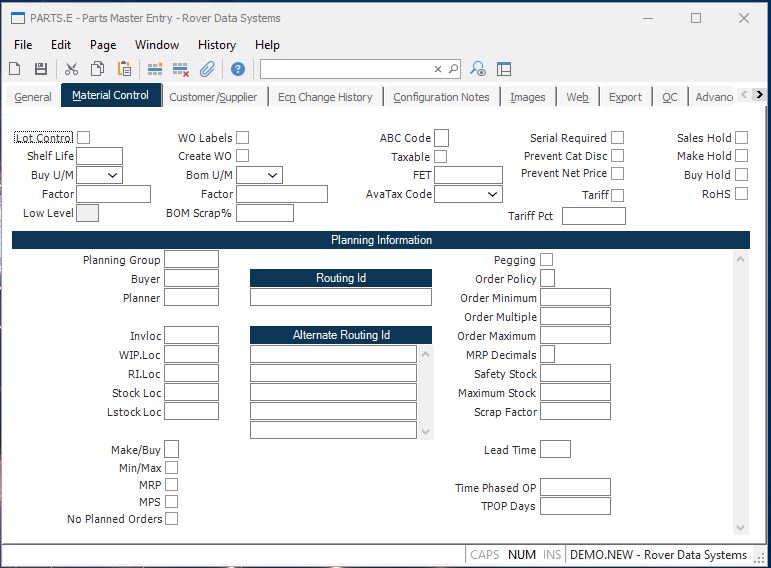Click the Planning Group input field
Viewport: 771px width, 568px height.
(x=191, y=260)
